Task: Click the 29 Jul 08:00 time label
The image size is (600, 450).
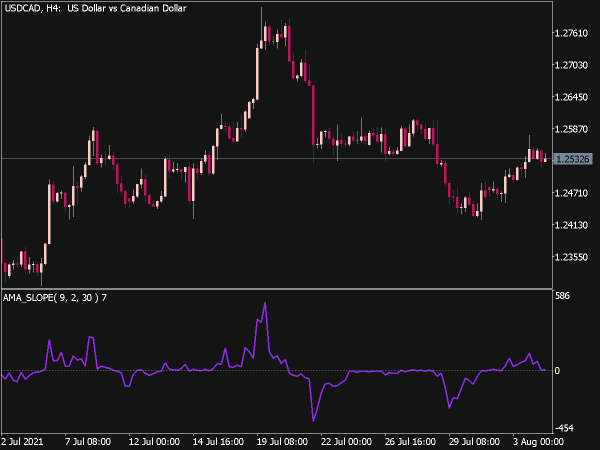Action: 474,442
